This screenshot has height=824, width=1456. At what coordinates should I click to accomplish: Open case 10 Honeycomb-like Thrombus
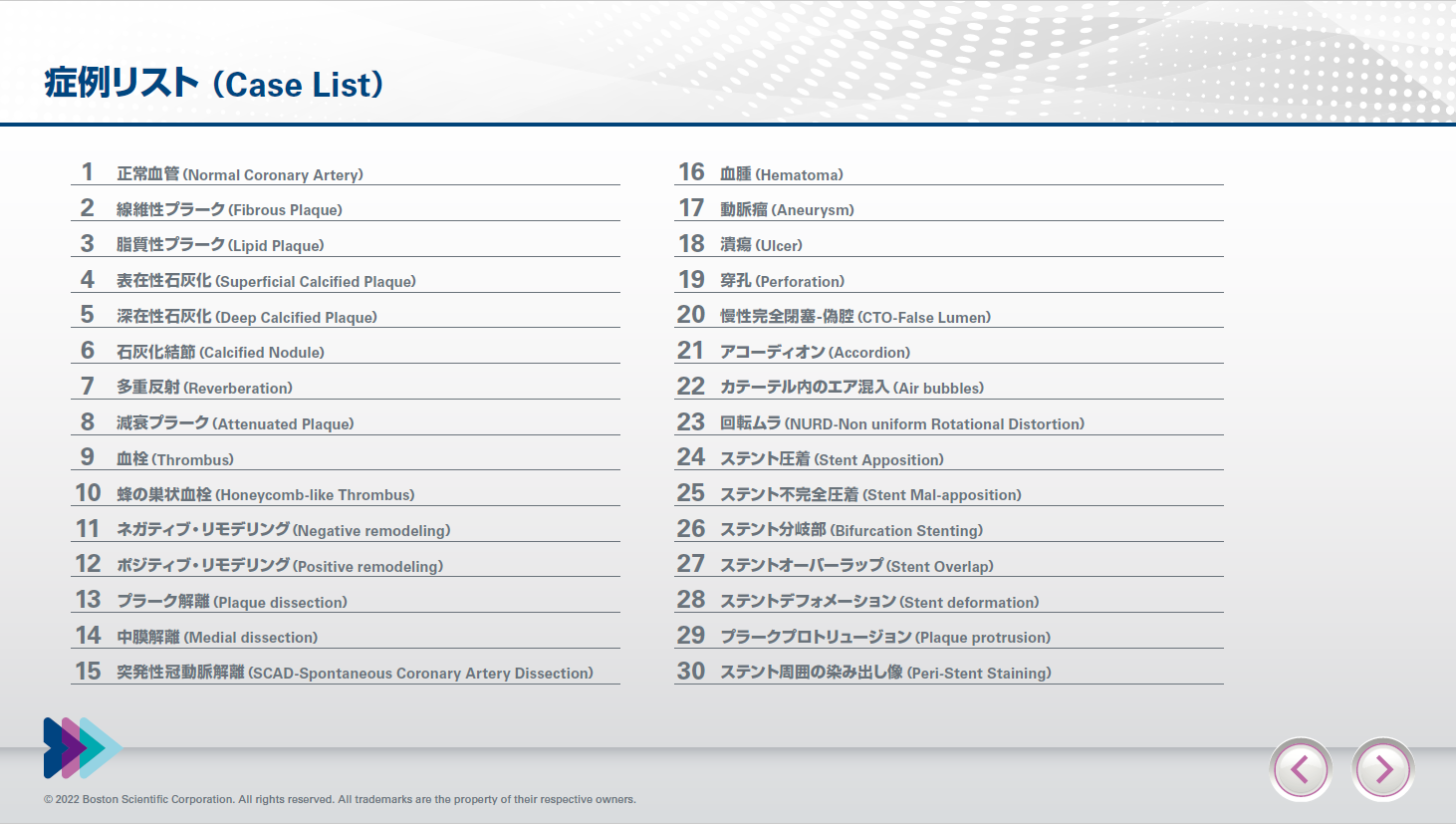tap(265, 494)
